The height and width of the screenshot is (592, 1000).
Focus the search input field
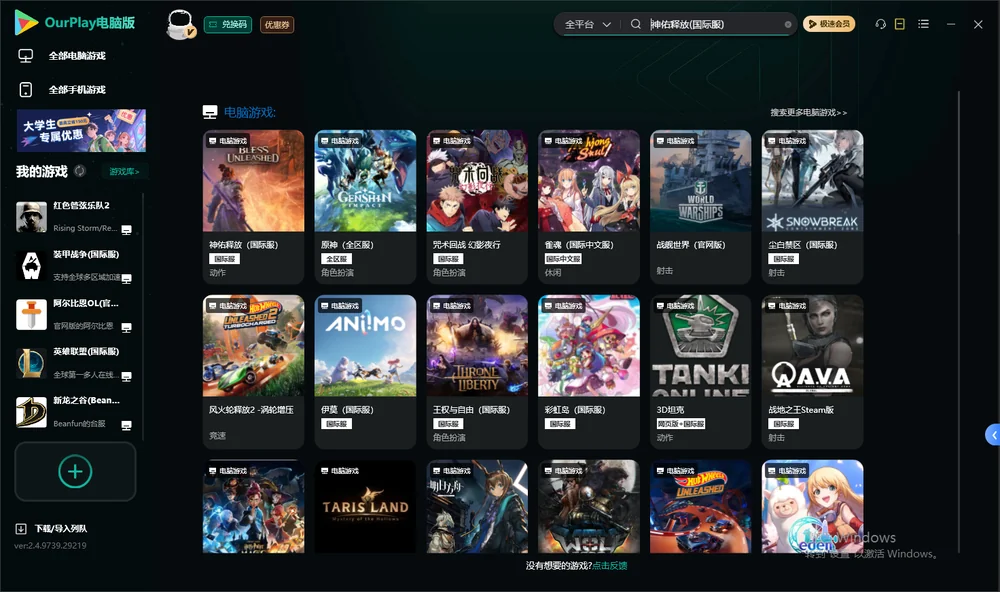tap(714, 24)
